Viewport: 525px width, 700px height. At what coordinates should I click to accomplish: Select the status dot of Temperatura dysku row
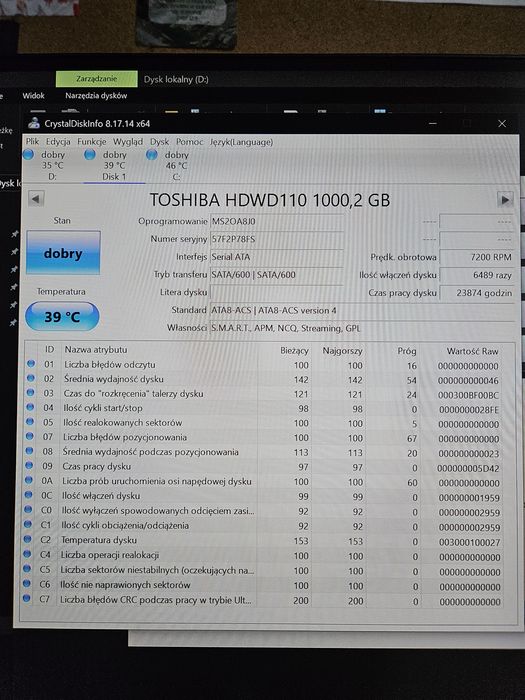28,539
